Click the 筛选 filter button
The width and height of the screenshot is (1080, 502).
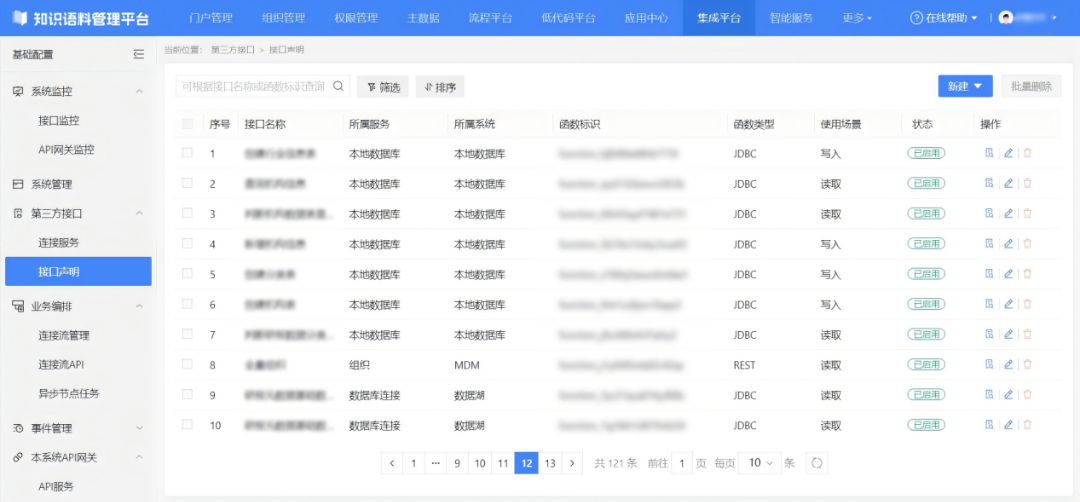tap(383, 87)
